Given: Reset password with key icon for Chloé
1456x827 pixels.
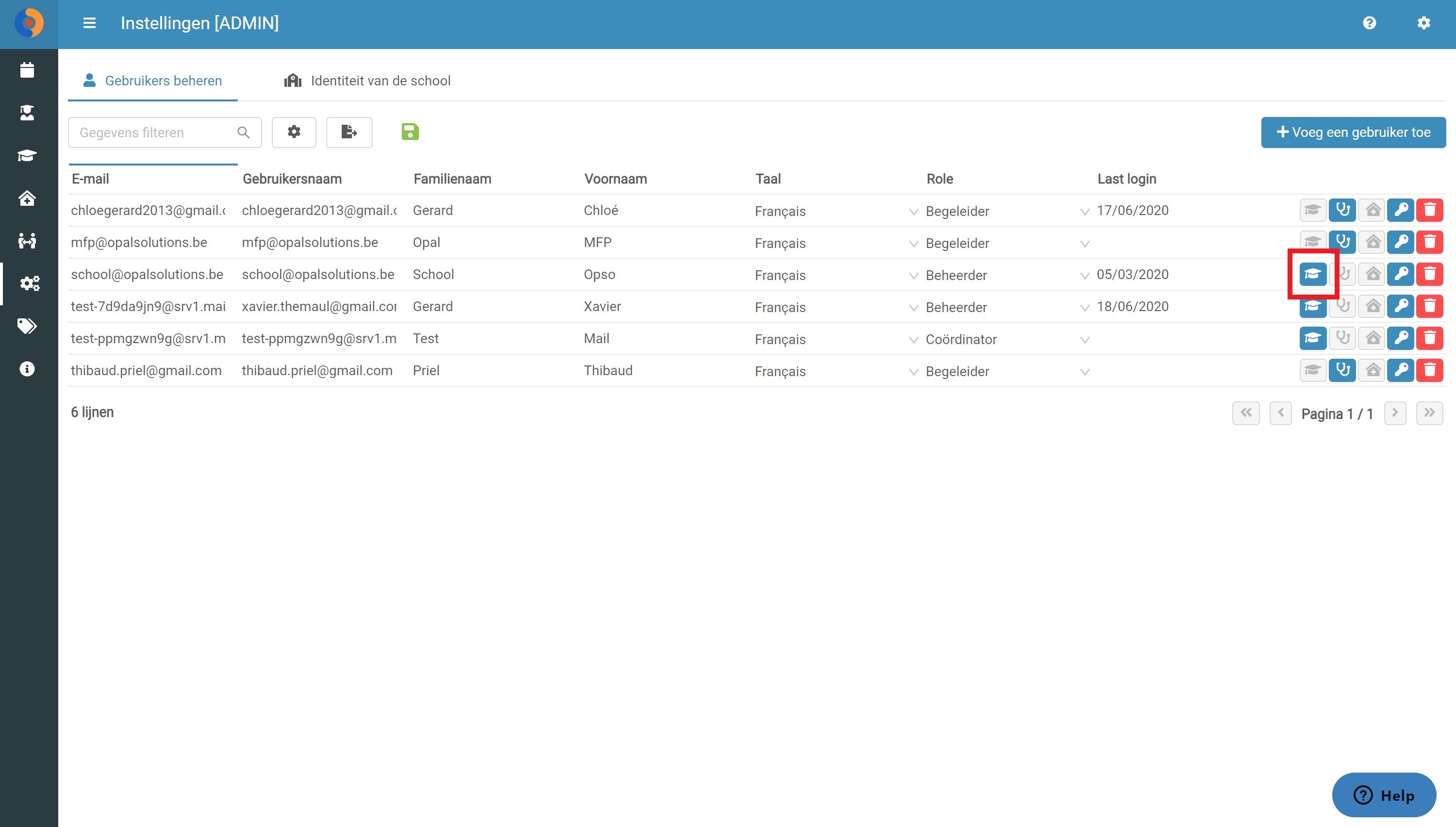Looking at the screenshot, I should 1400,210.
